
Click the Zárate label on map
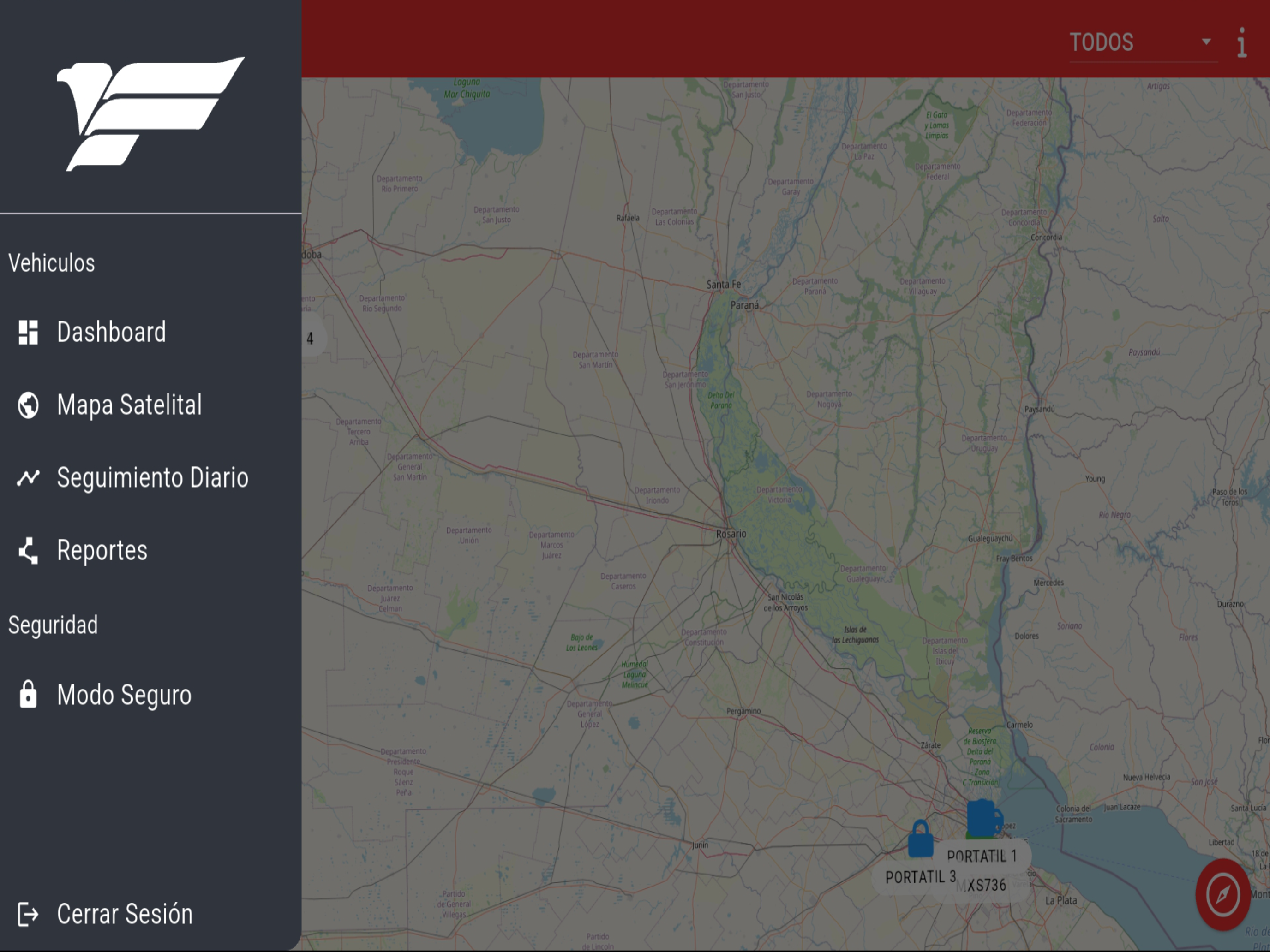931,745
